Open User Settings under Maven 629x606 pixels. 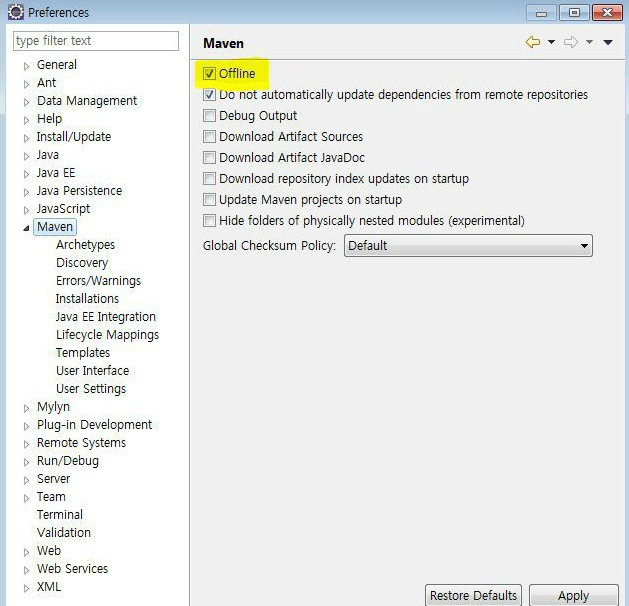[x=91, y=389]
